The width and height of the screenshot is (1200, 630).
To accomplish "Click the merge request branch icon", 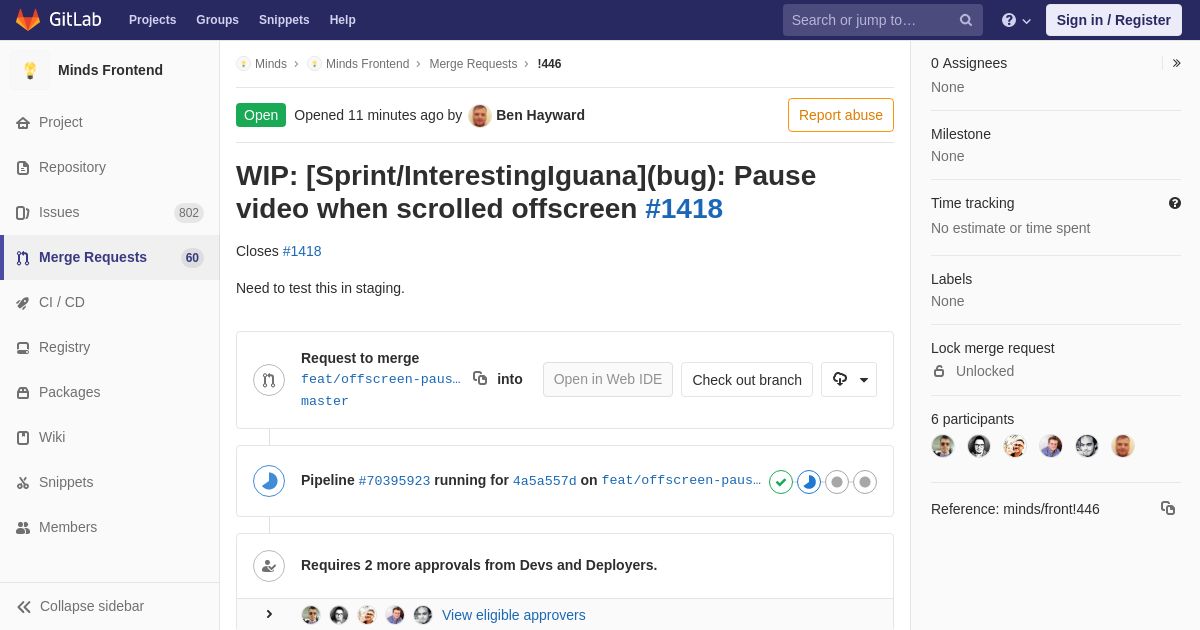I will coord(269,380).
